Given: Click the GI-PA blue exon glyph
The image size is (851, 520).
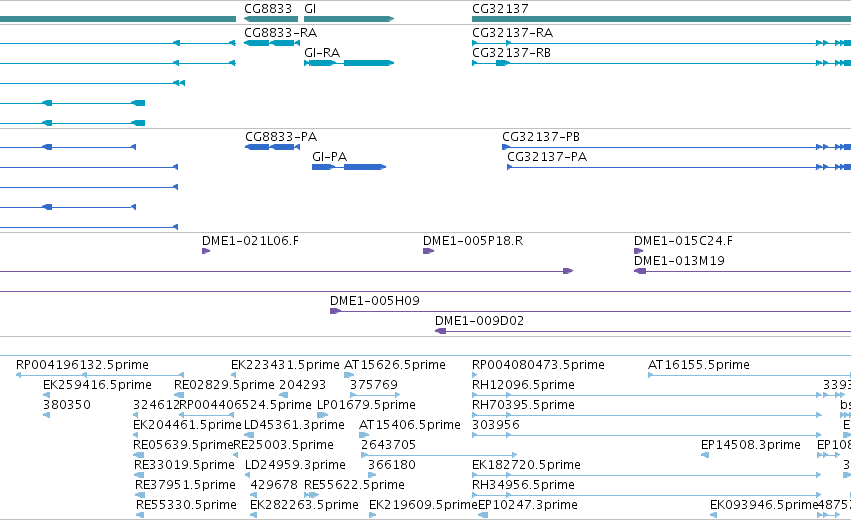Looking at the screenshot, I should (x=349, y=167).
